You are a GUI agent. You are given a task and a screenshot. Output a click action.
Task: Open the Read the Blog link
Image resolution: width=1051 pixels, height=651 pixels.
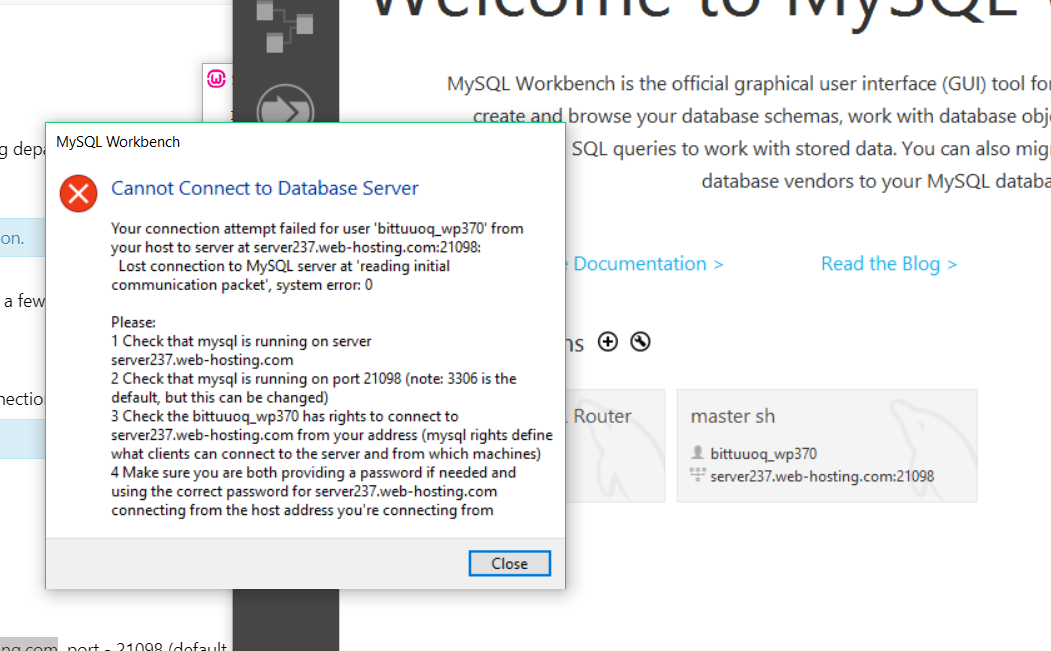click(x=889, y=263)
